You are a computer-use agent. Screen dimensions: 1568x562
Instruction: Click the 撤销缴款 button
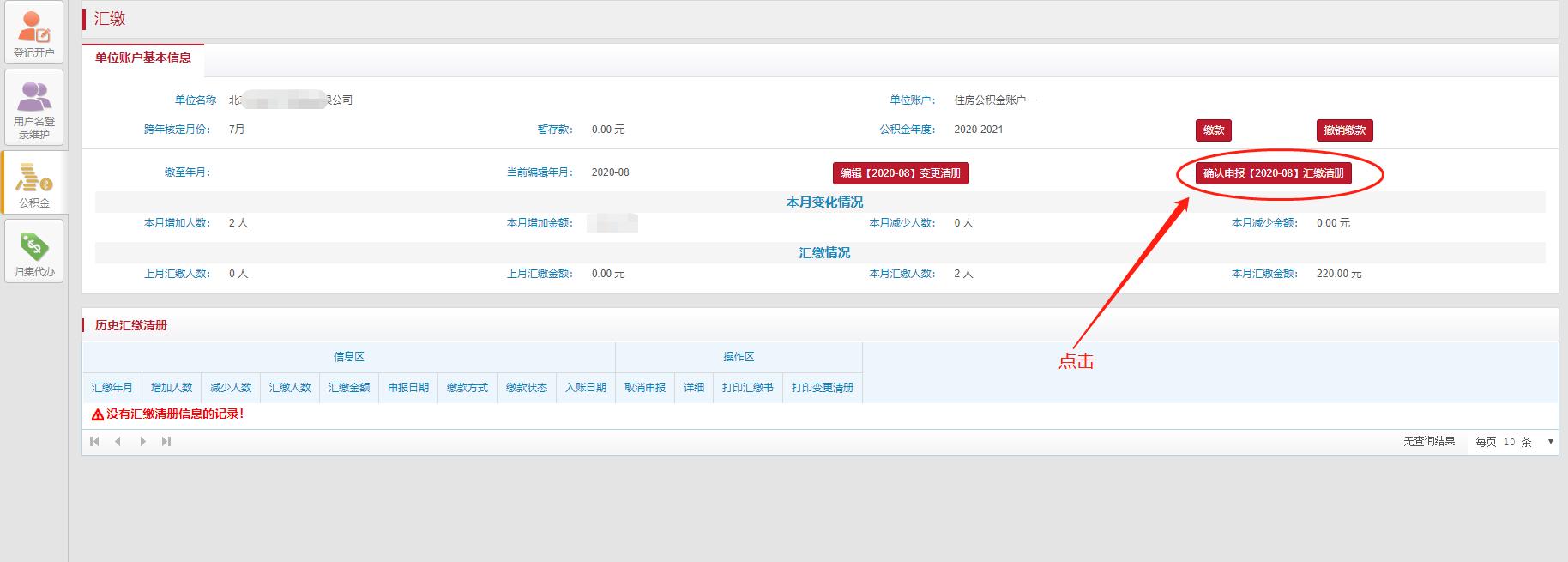[x=1344, y=130]
